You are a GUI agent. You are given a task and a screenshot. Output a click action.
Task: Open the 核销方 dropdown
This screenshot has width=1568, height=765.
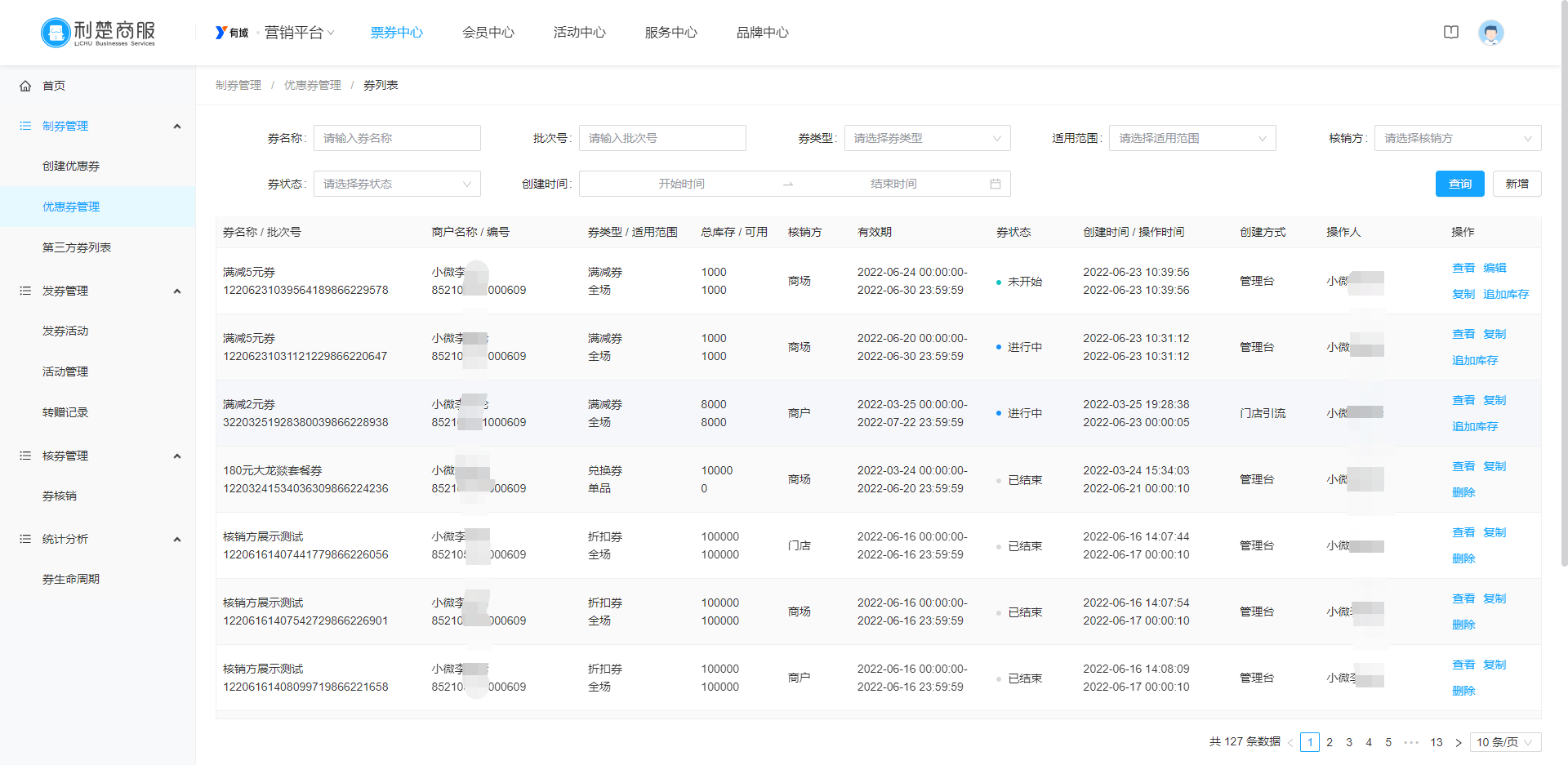pos(1458,138)
